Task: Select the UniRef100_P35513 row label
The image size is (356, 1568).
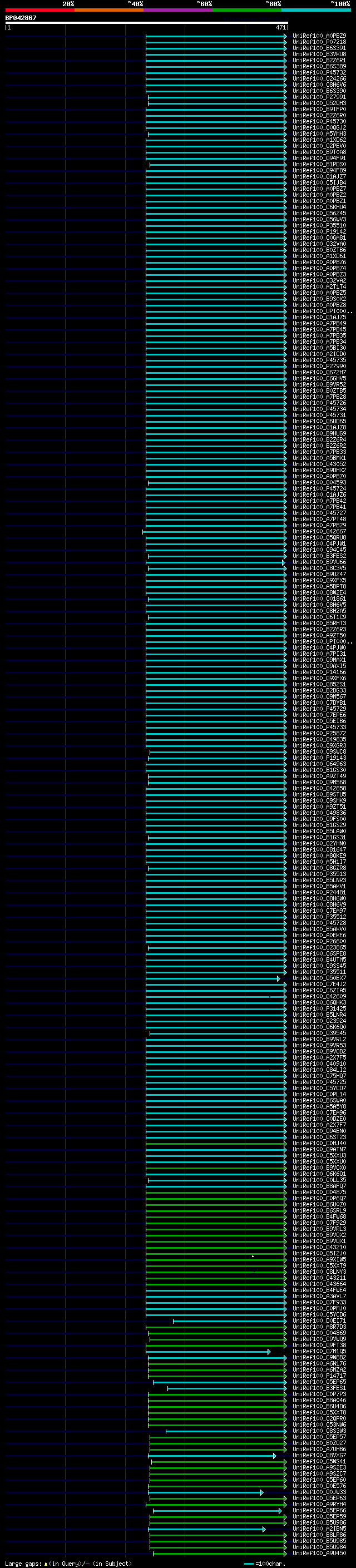Action: coord(319,874)
